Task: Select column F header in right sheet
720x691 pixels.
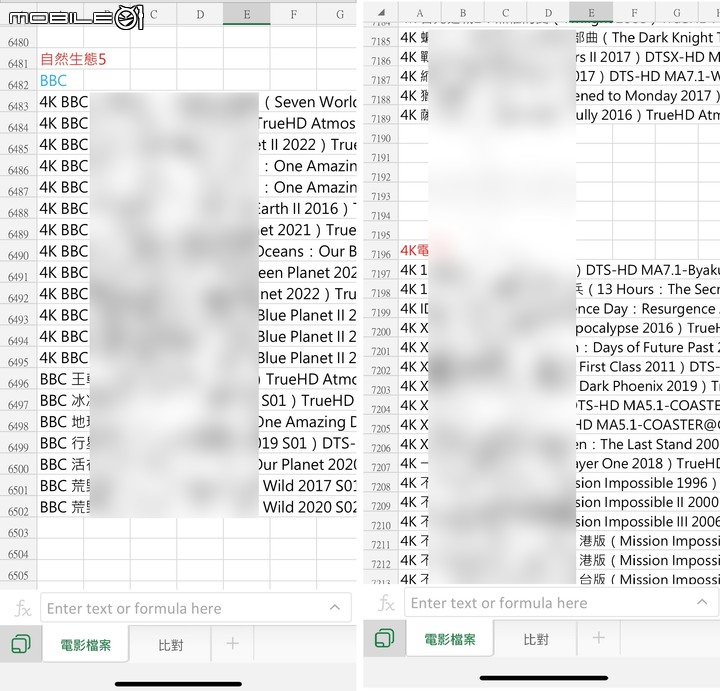Action: coord(634,13)
